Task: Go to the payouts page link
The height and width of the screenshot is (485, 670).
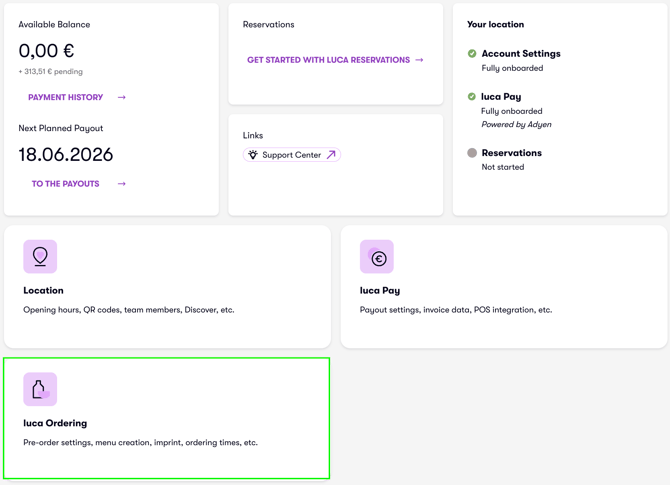Action: pos(65,184)
